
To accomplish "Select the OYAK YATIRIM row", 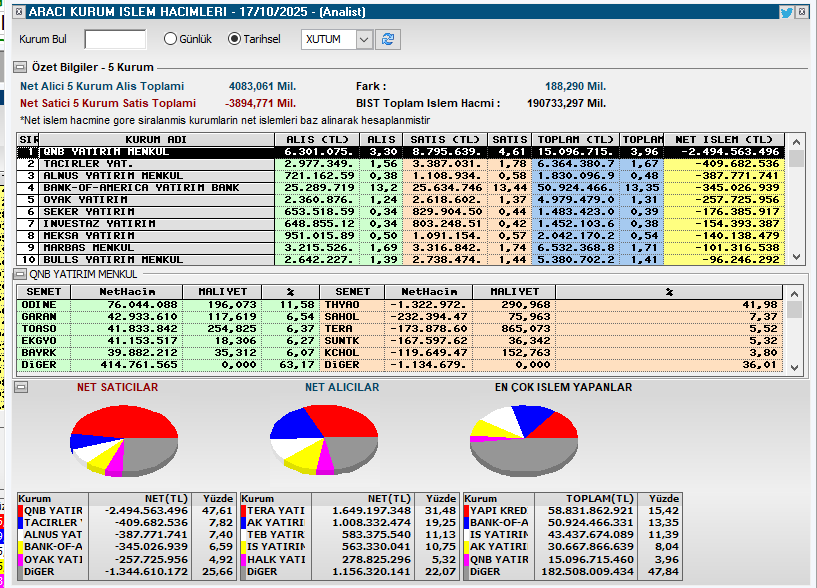I will coord(400,200).
